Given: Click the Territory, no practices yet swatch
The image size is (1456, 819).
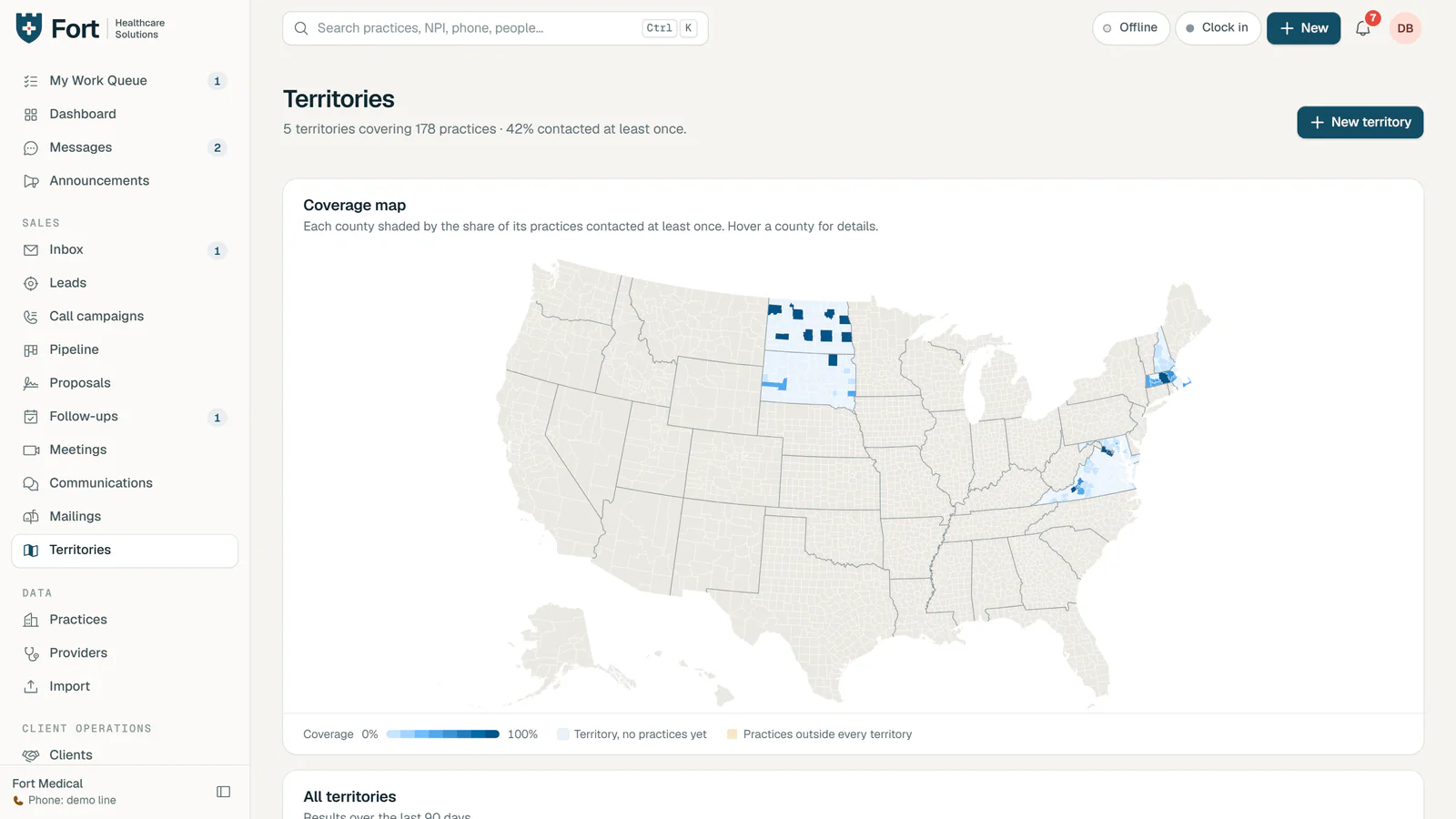Looking at the screenshot, I should pyautogui.click(x=562, y=734).
